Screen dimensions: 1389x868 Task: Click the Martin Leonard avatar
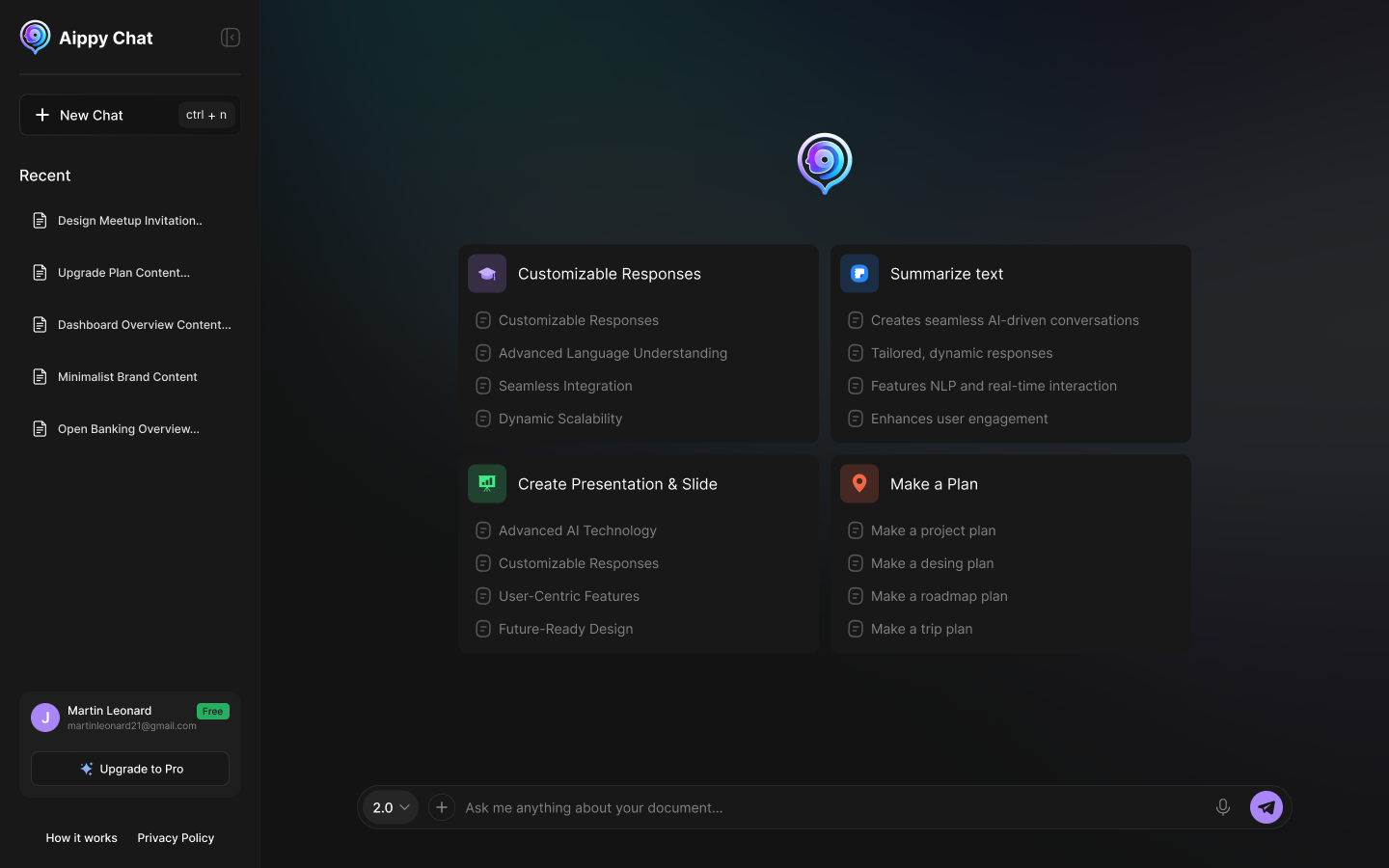click(45, 718)
